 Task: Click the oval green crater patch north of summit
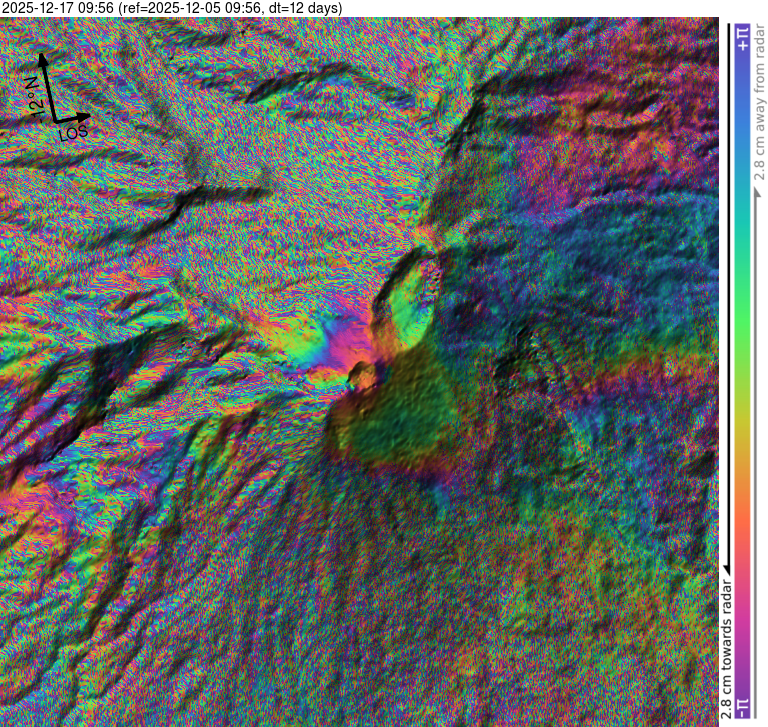point(411,298)
